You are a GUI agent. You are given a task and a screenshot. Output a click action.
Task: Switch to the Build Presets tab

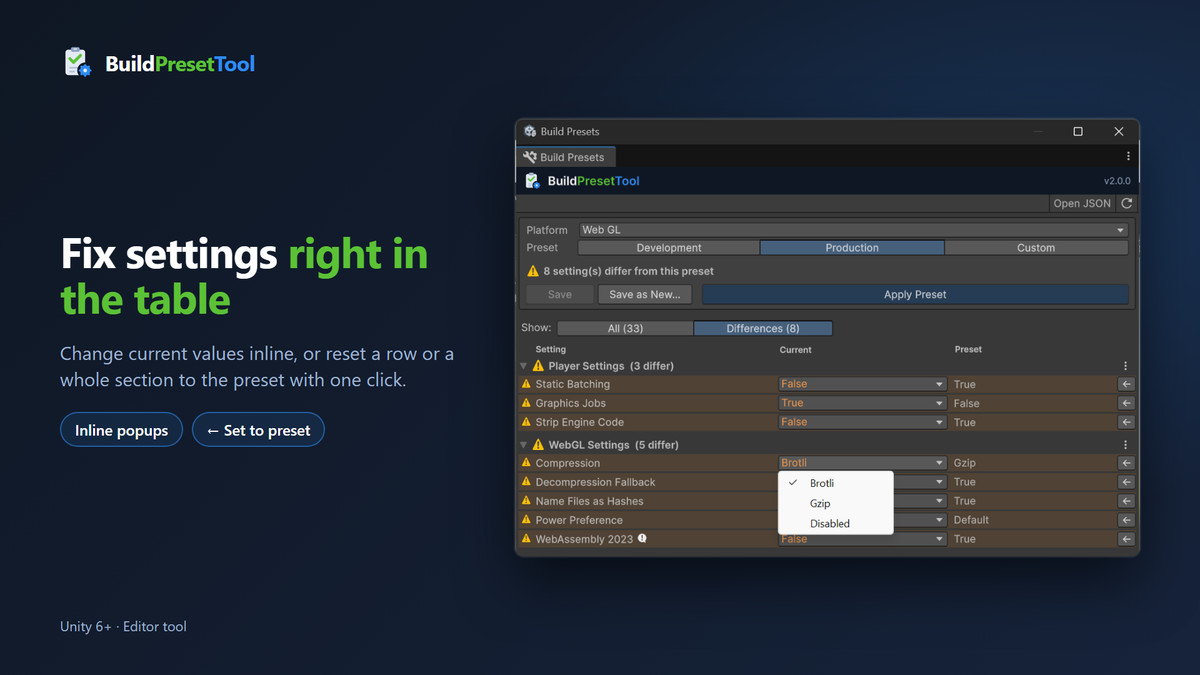(x=565, y=157)
